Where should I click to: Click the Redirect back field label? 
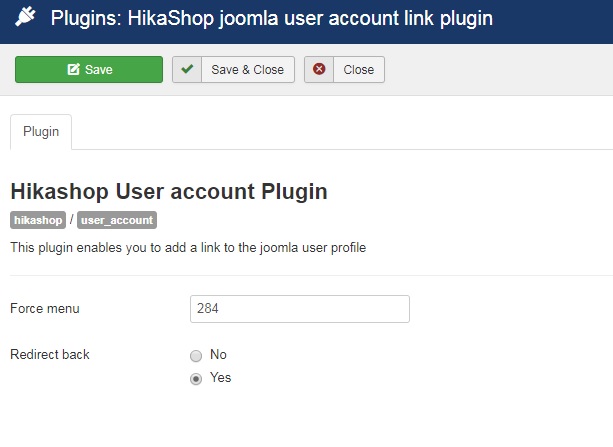pos(50,355)
